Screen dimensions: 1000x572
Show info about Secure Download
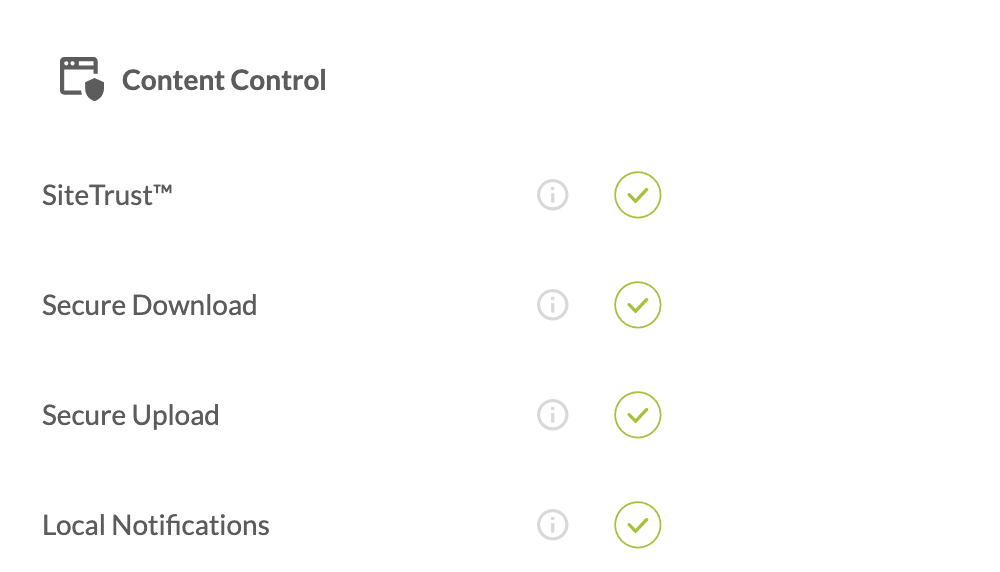(552, 305)
